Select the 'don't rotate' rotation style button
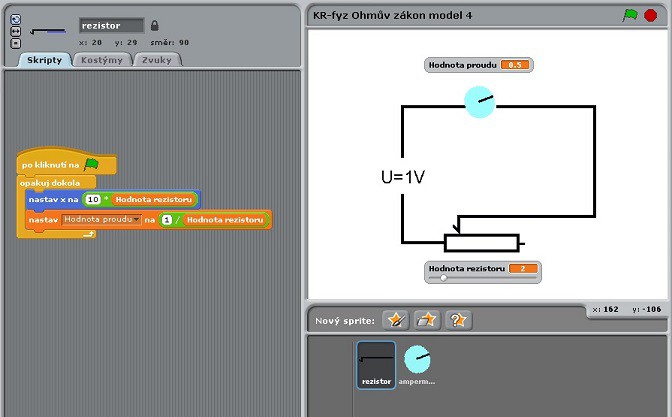Screen dimensions: 672x417 [14, 42]
